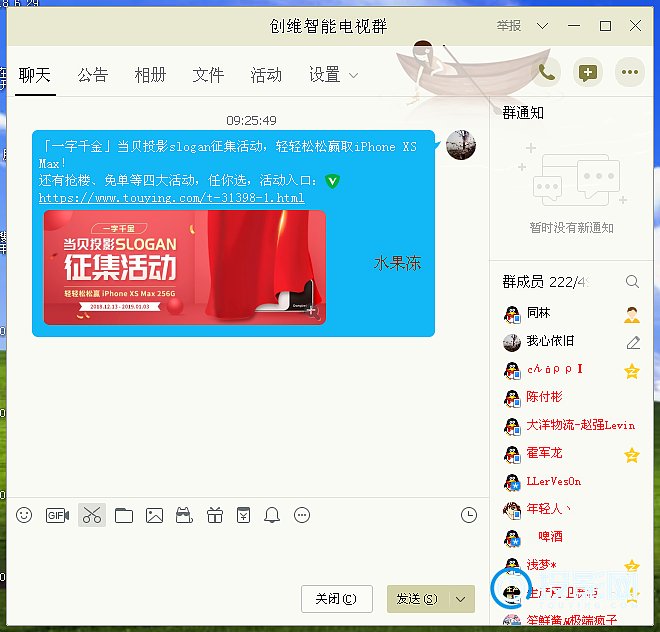This screenshot has height=632, width=660.
Task: Open the gift box icon
Action: pyautogui.click(x=214, y=515)
